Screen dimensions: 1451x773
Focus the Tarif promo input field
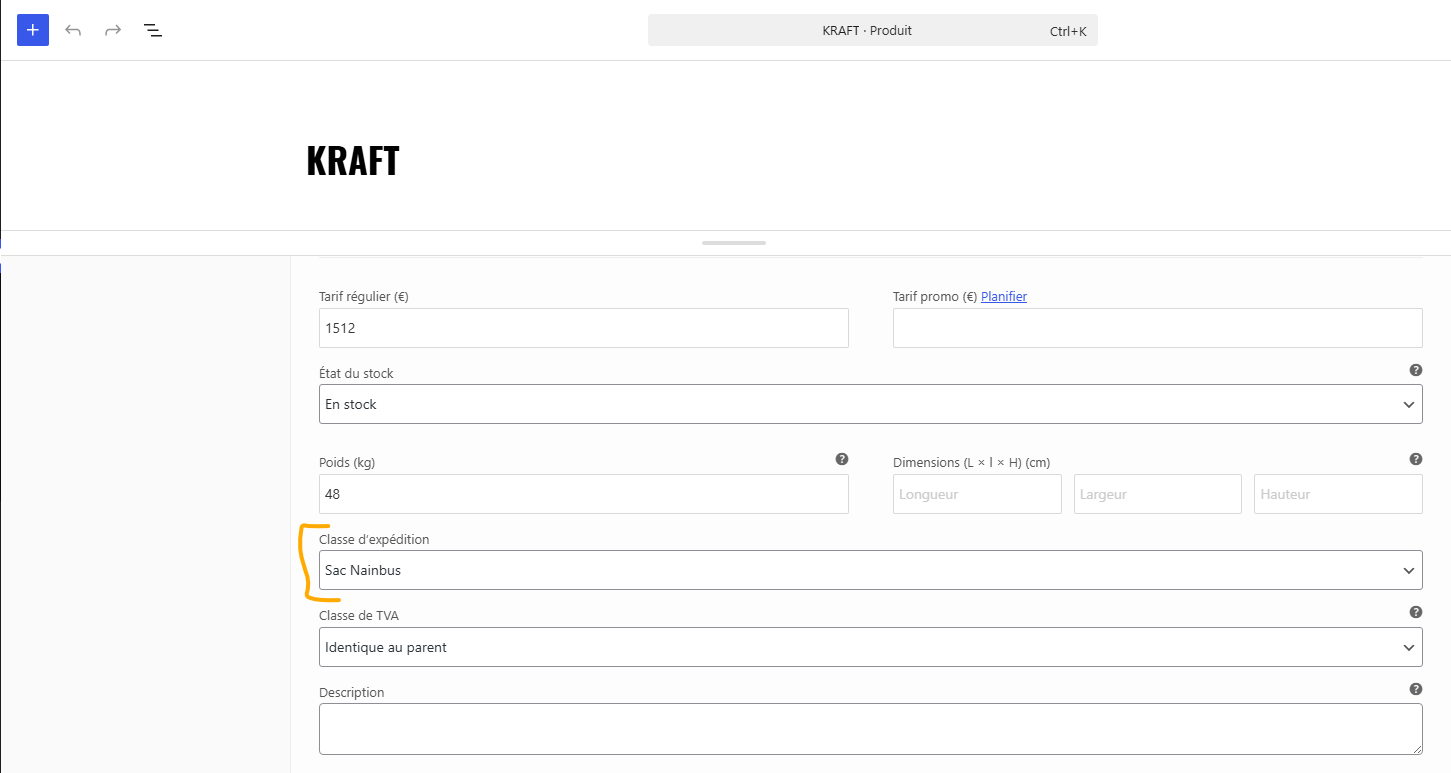(x=1157, y=328)
